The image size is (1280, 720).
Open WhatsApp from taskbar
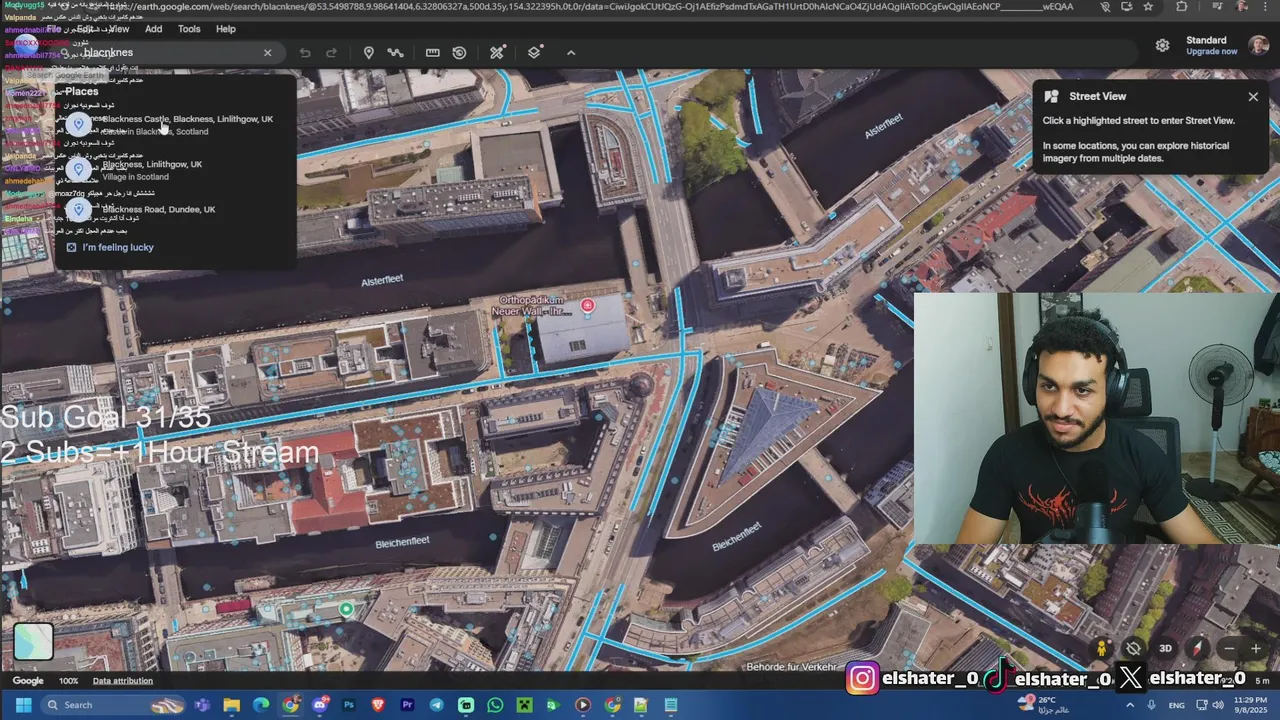click(x=495, y=705)
